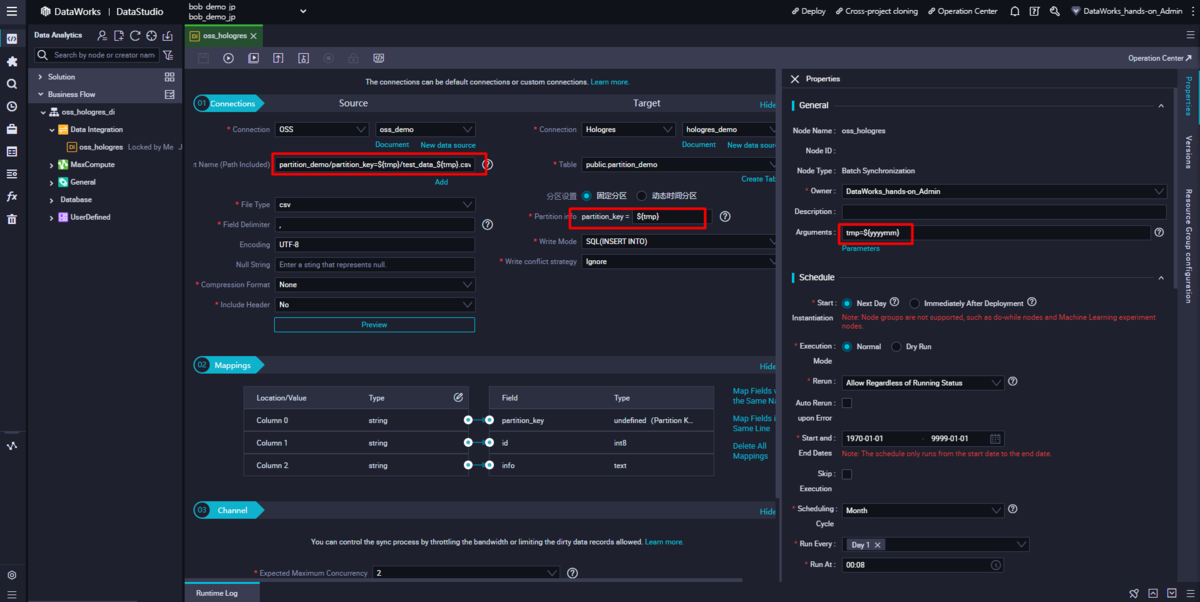Click the Add link under Object Name
Screen dimensions: 1200x602
pos(441,182)
